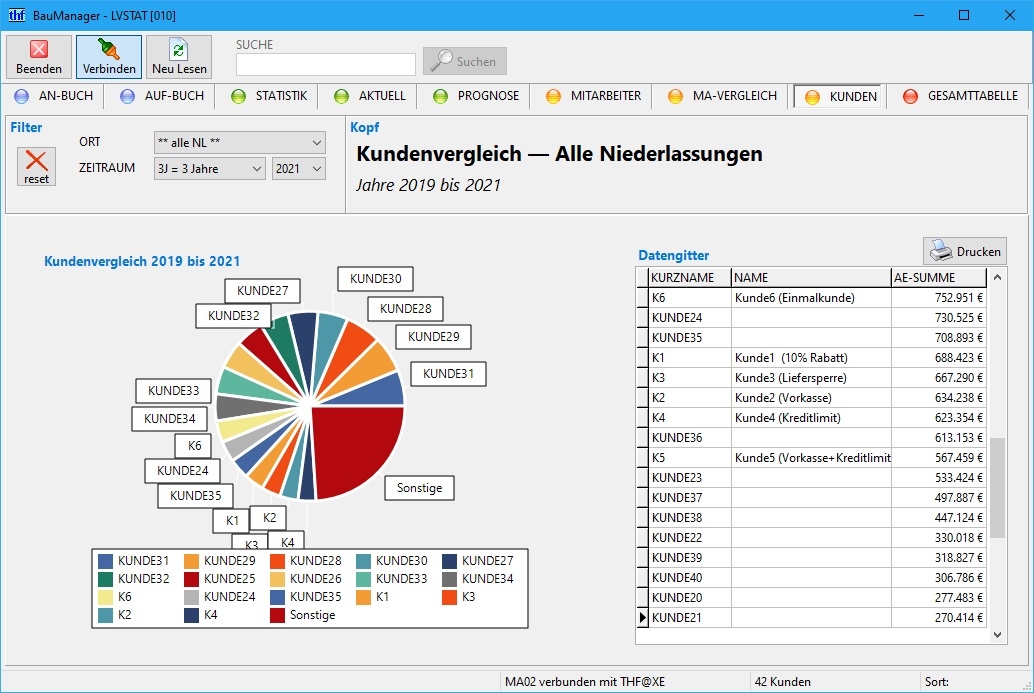Click the KUNDE34 pie chart label

(x=169, y=419)
